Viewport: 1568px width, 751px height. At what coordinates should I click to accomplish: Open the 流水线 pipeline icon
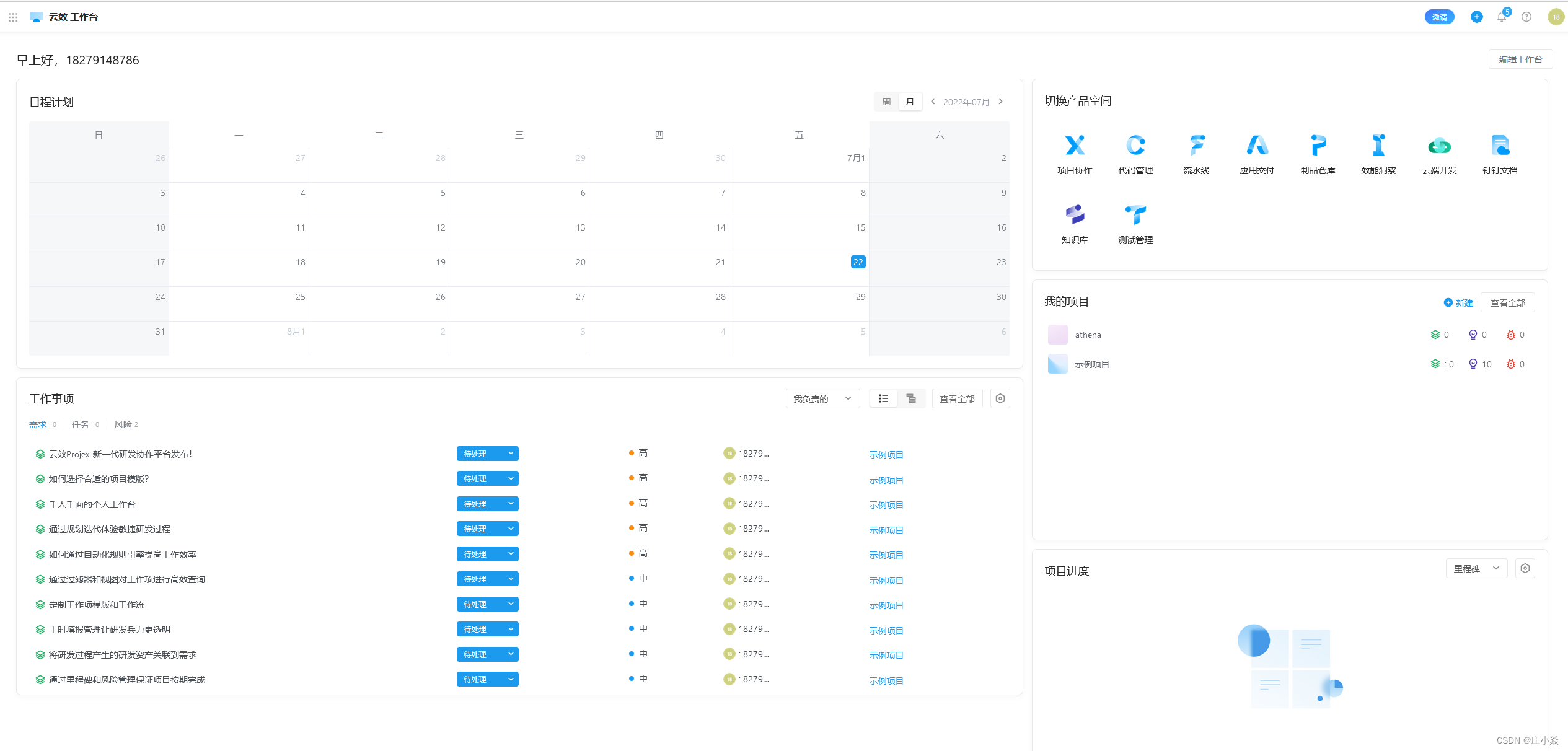coord(1196,146)
